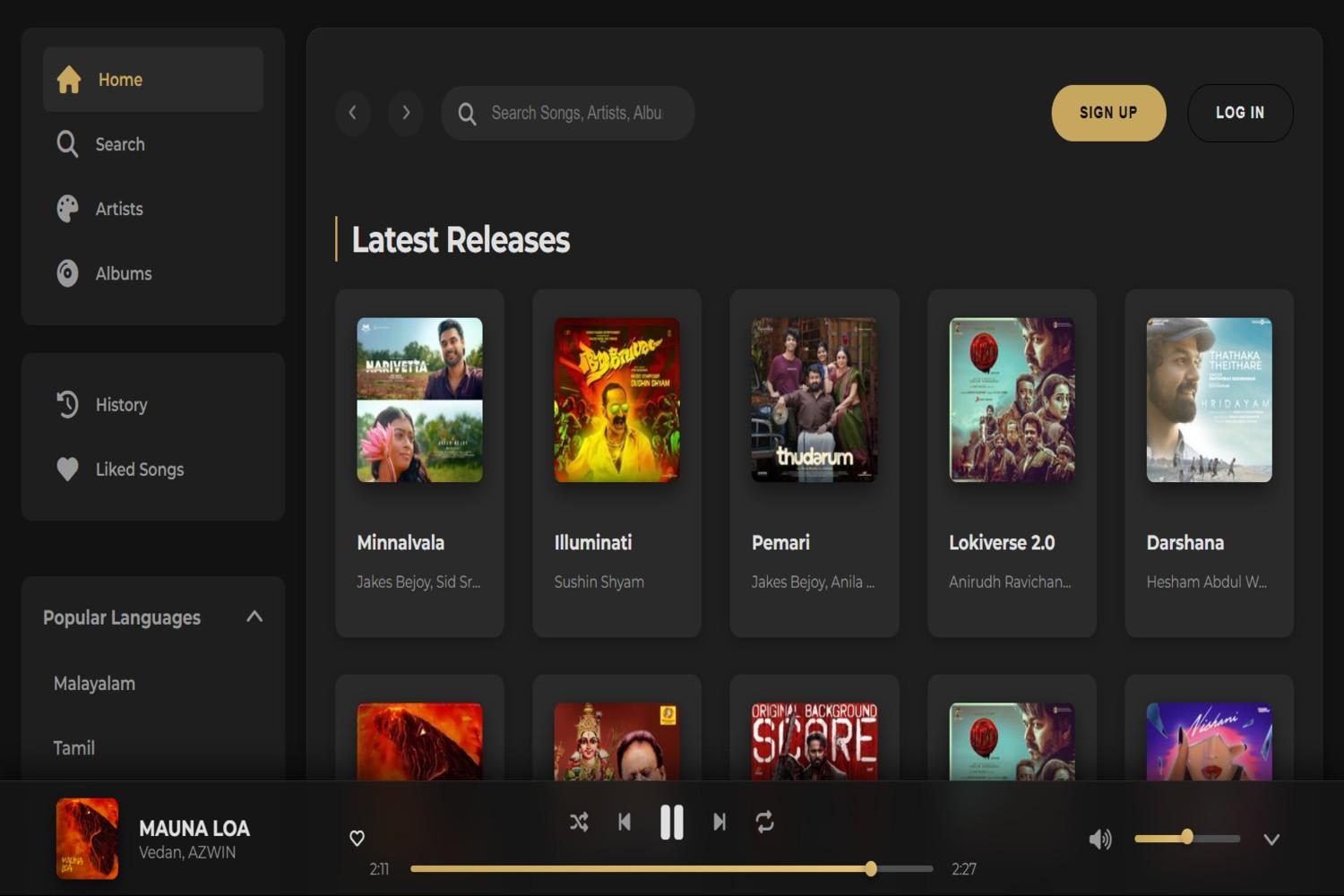Click artist text Jakes Bejoy, Sid Sr...

pyautogui.click(x=418, y=582)
